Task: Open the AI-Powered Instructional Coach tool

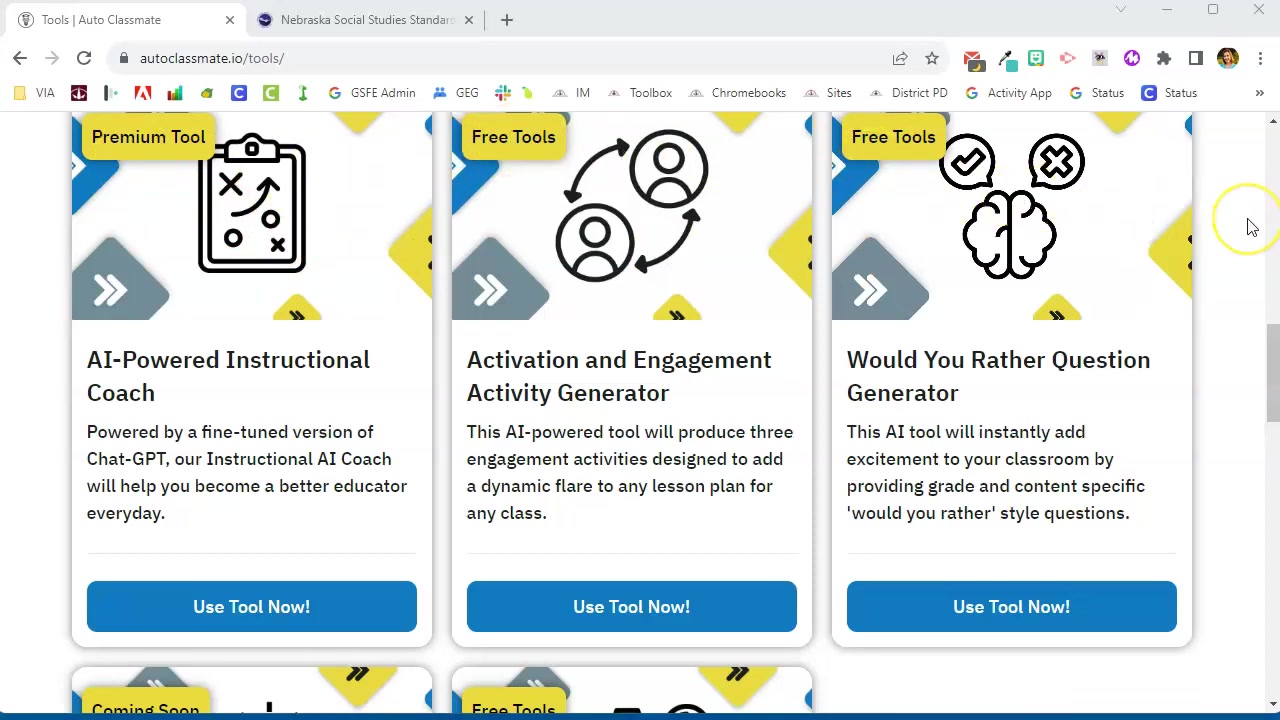Action: 251,606
